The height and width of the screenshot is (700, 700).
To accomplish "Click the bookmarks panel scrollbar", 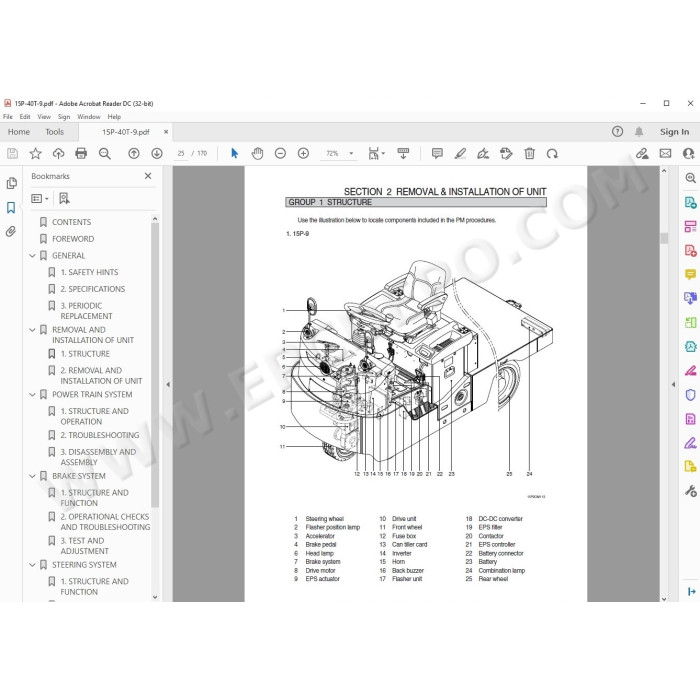I will (x=155, y=365).
